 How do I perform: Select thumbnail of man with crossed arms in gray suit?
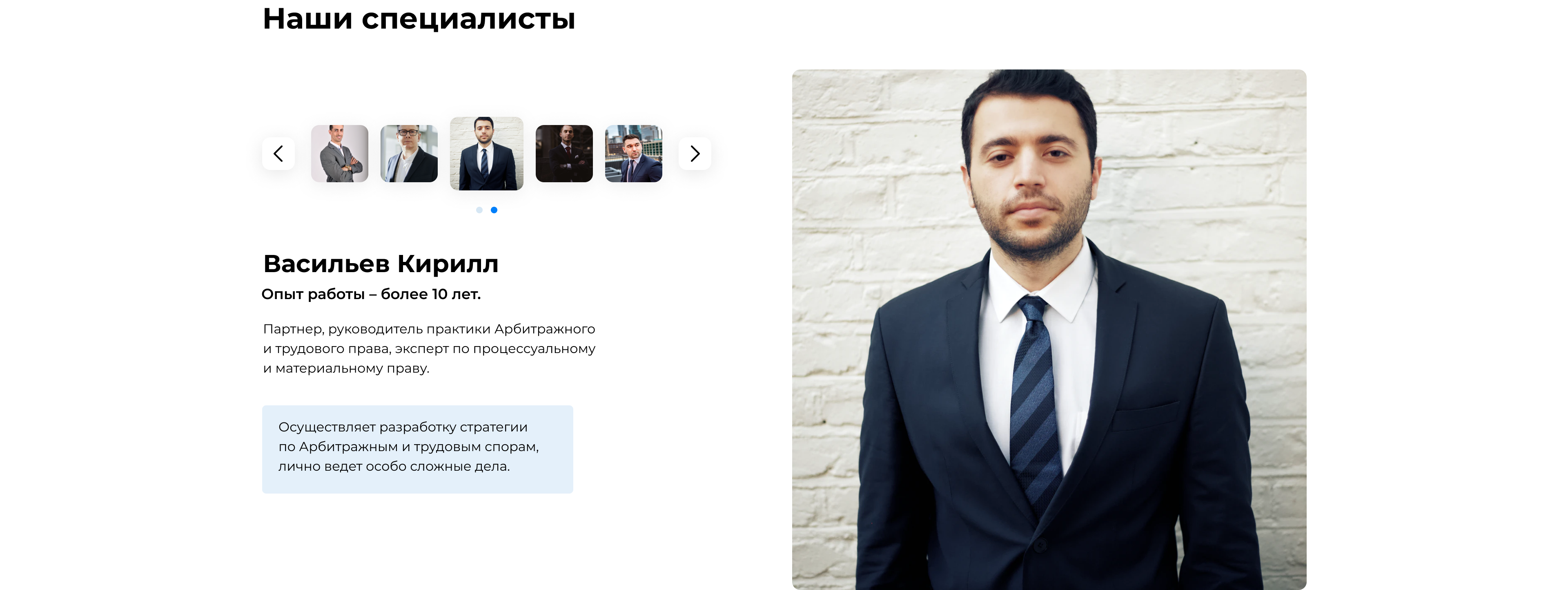[x=340, y=154]
